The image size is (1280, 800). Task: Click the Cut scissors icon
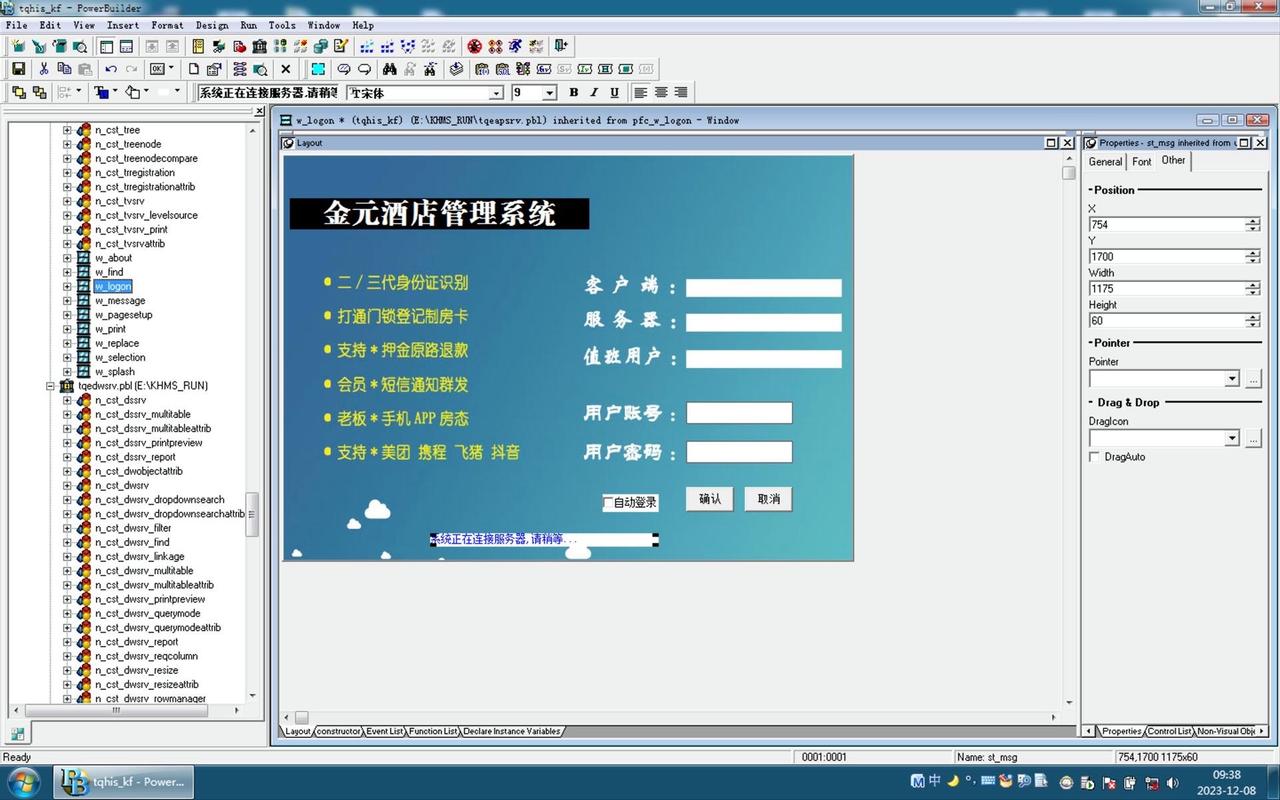44,69
